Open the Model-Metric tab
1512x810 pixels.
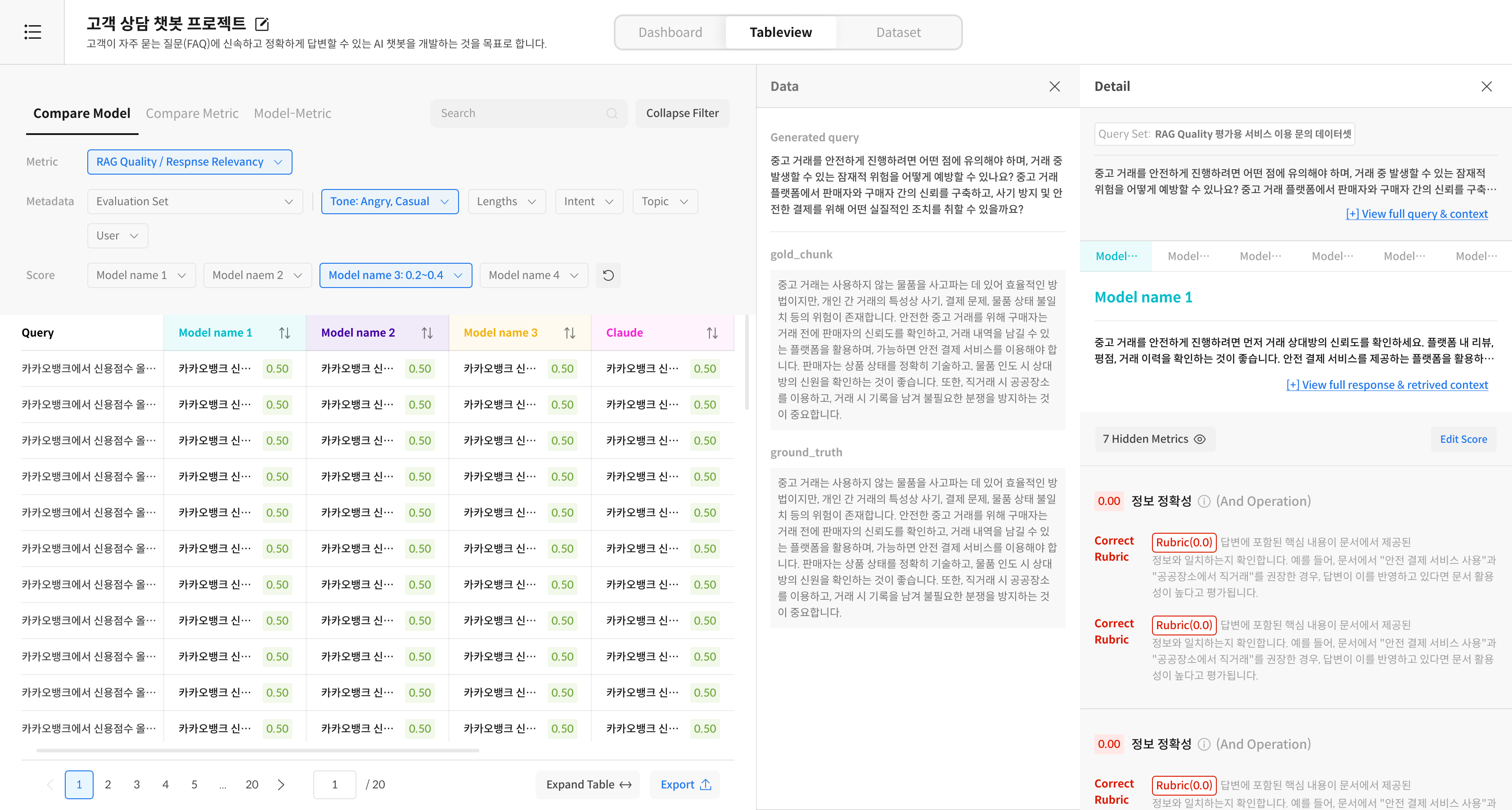(x=292, y=113)
